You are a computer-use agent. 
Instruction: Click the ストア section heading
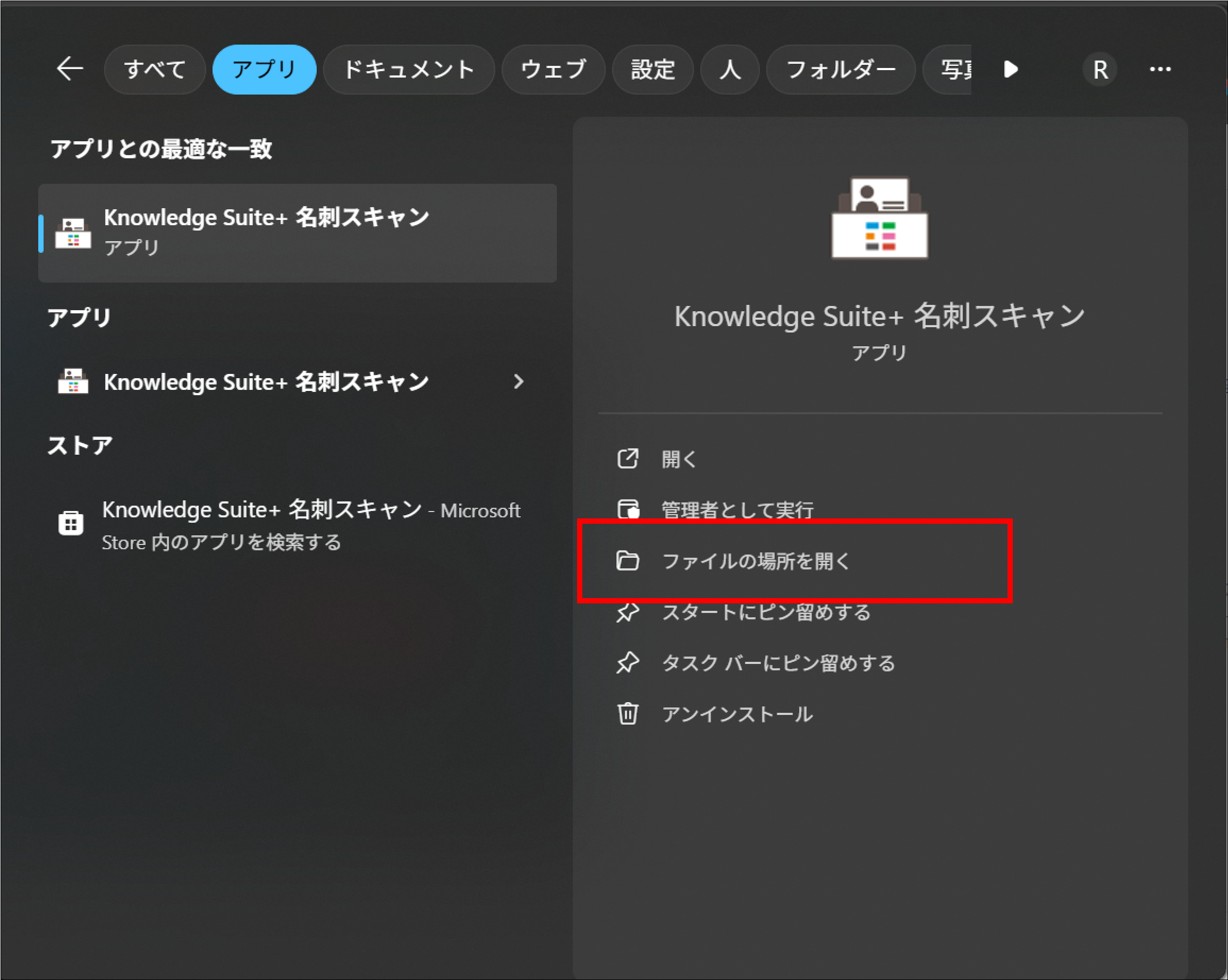(x=80, y=445)
